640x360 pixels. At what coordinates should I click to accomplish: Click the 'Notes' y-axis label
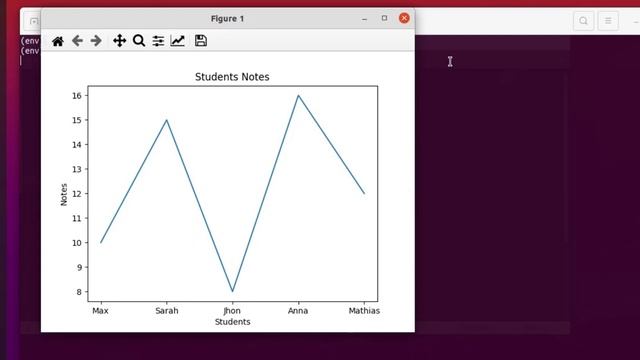tap(64, 195)
